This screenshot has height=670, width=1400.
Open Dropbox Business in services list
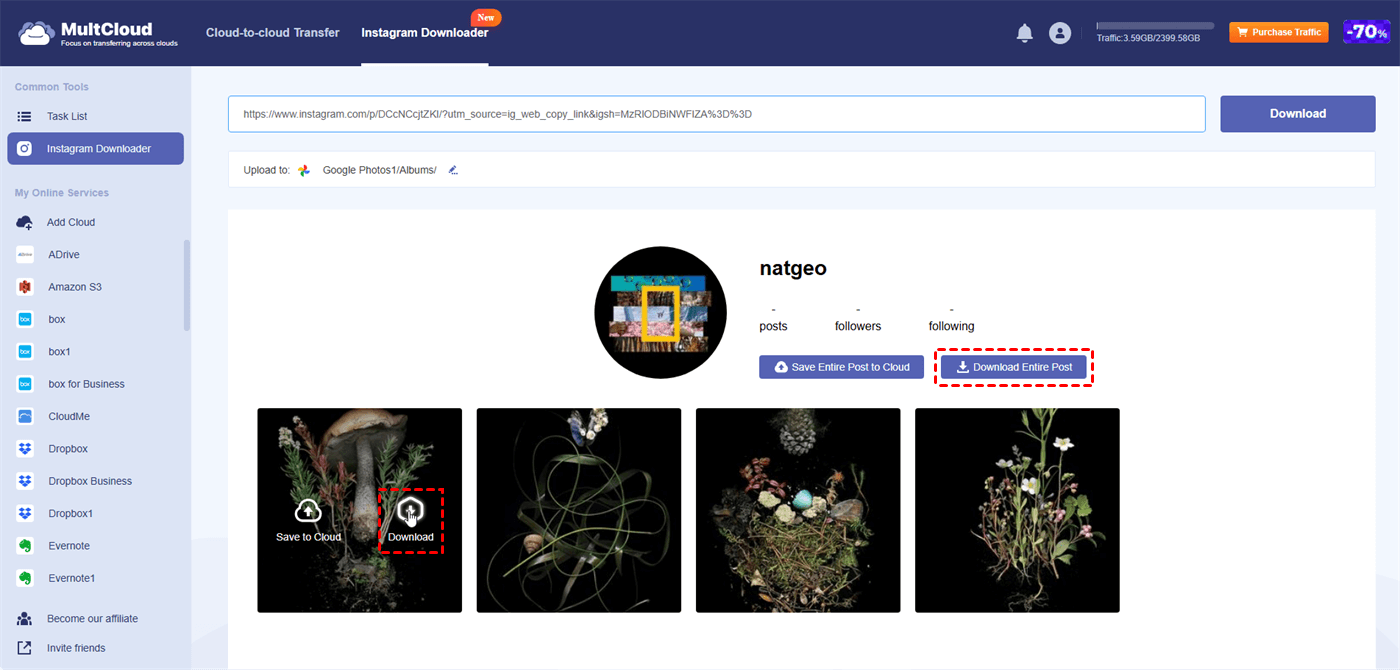pyautogui.click(x=90, y=481)
